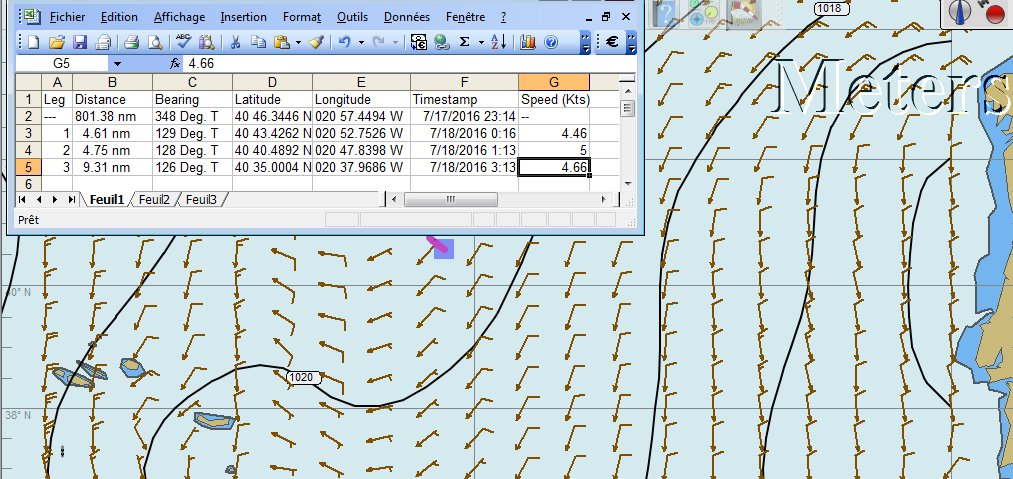
Task: Open the Undo history dropdown arrow
Action: coord(360,43)
